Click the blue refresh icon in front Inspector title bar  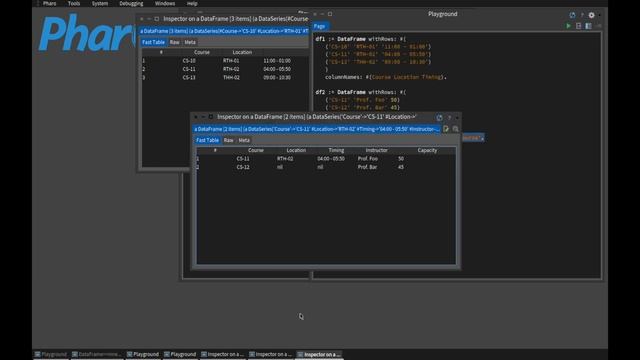(439, 118)
